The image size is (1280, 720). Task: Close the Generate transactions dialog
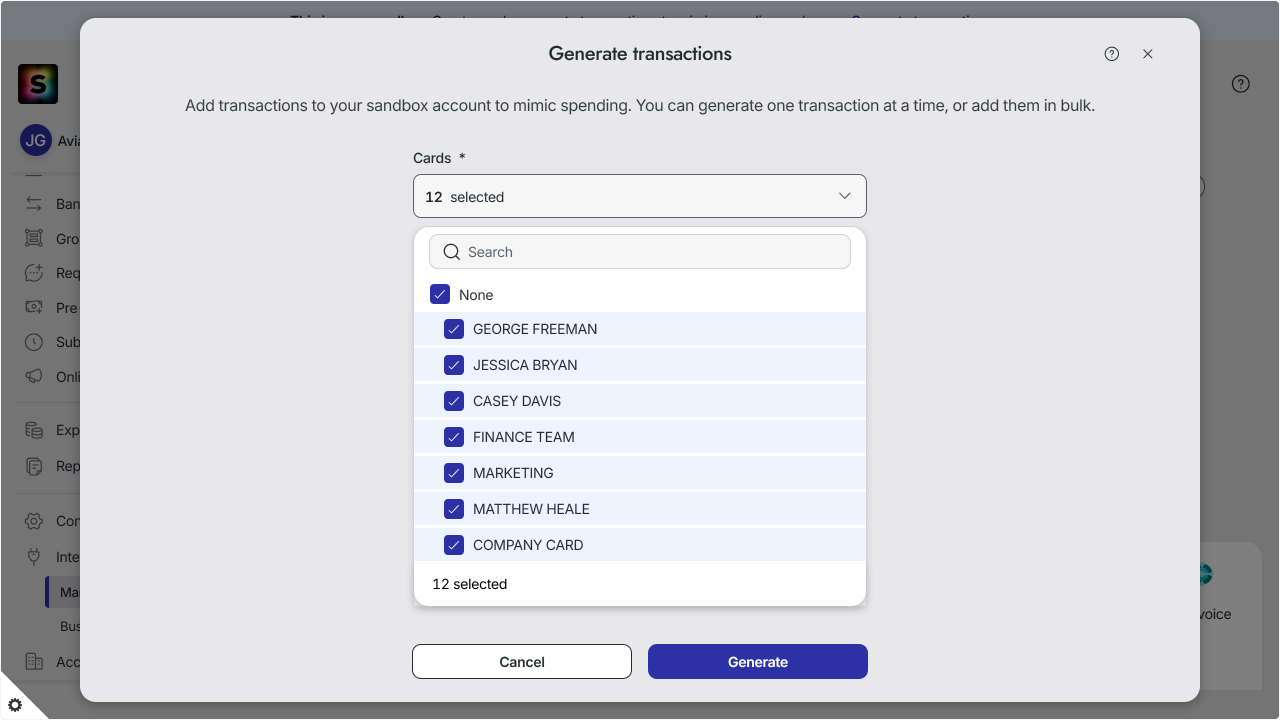(1148, 54)
